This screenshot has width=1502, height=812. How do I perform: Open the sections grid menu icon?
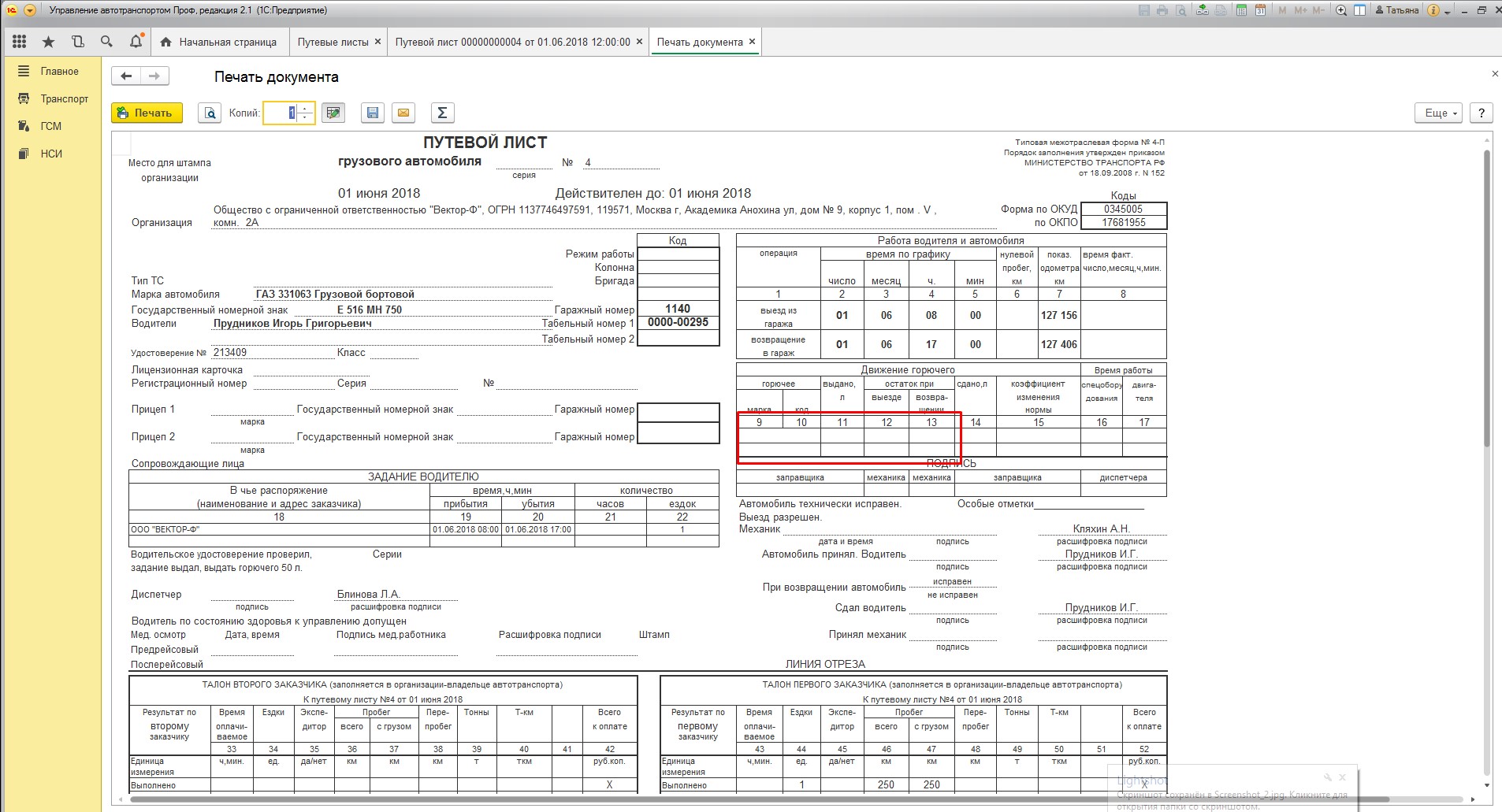(x=20, y=42)
